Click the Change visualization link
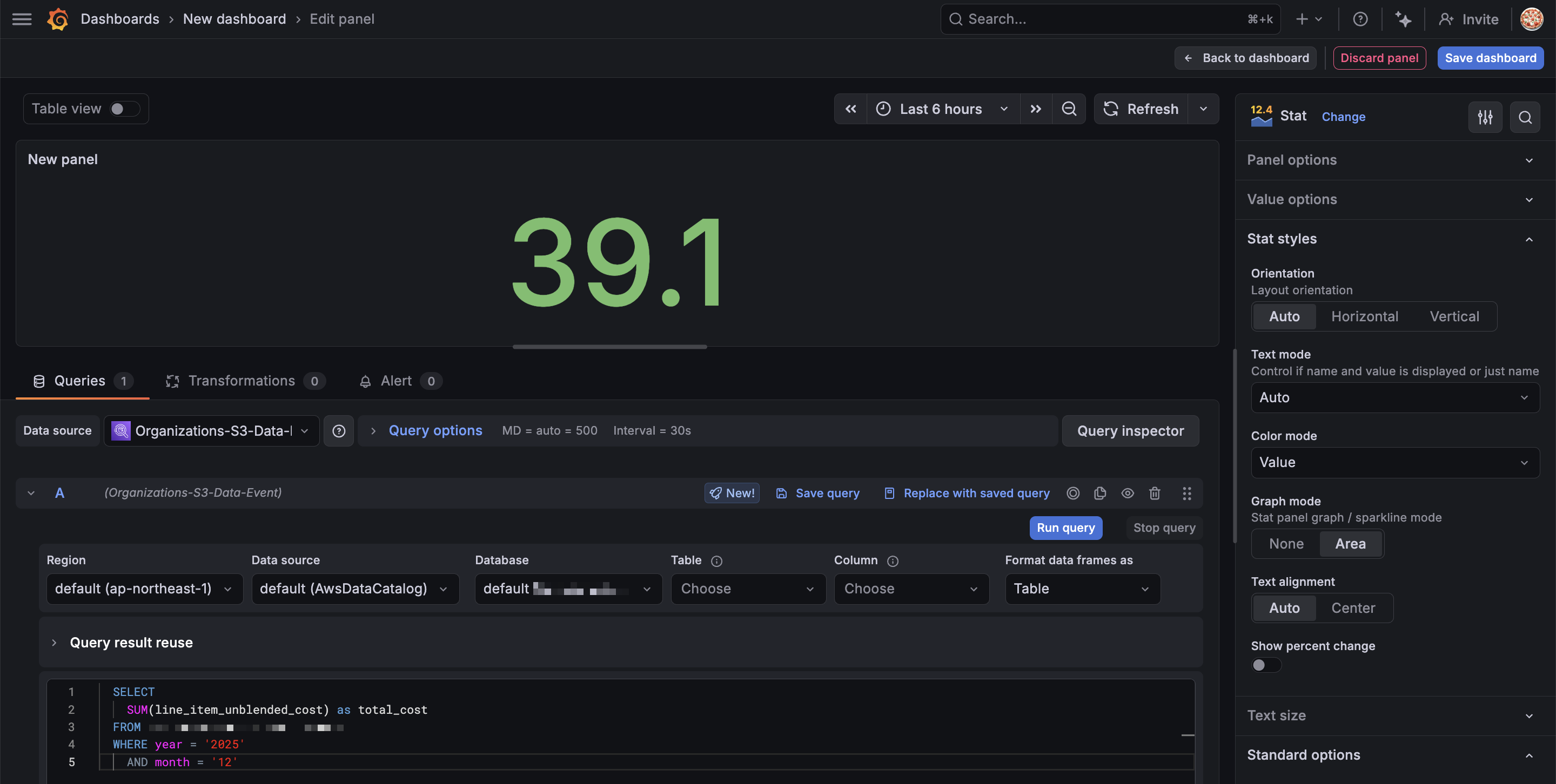The width and height of the screenshot is (1556, 784). pos(1343,117)
